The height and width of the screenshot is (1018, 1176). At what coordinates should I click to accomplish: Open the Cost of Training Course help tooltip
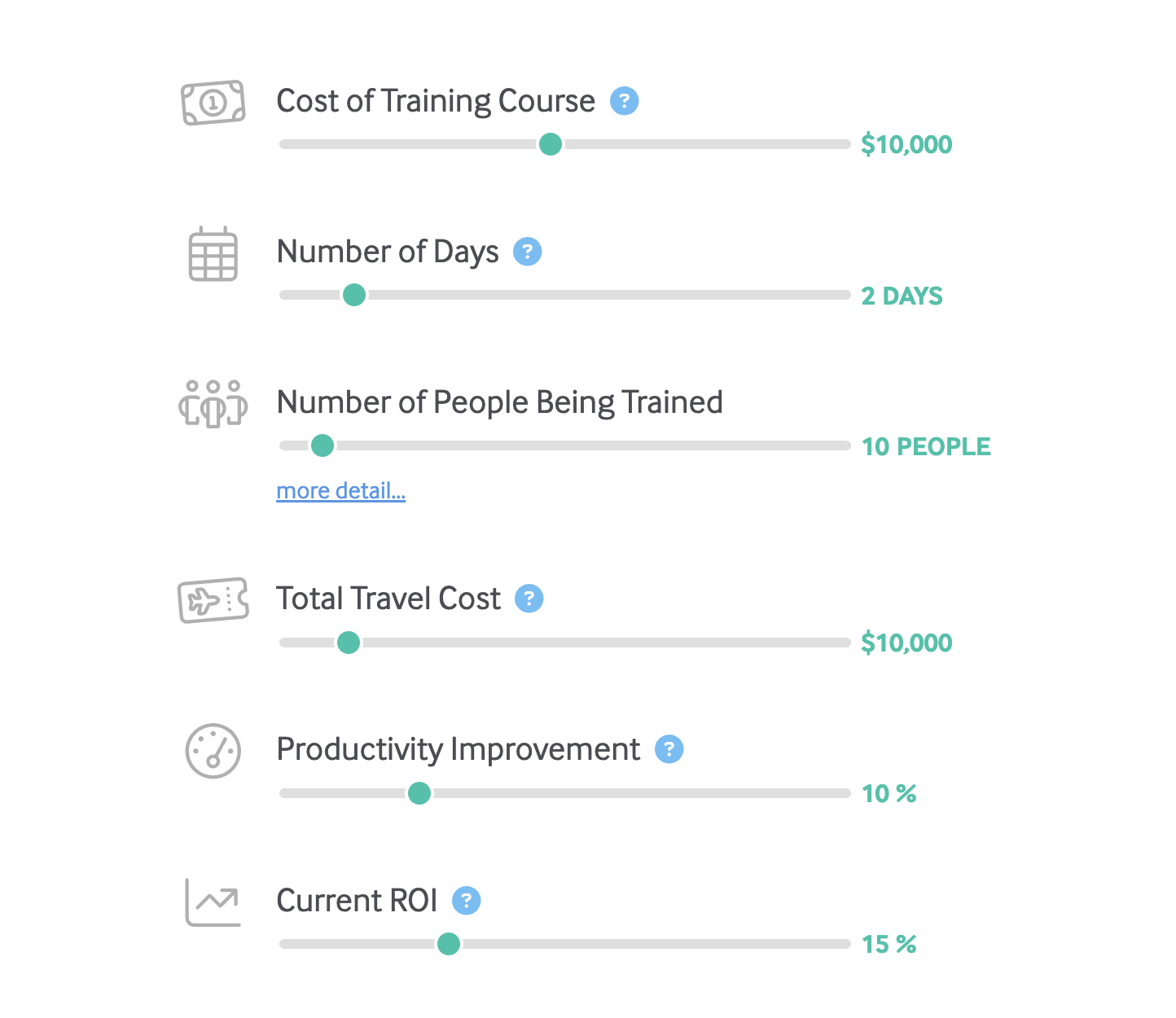coord(624,100)
